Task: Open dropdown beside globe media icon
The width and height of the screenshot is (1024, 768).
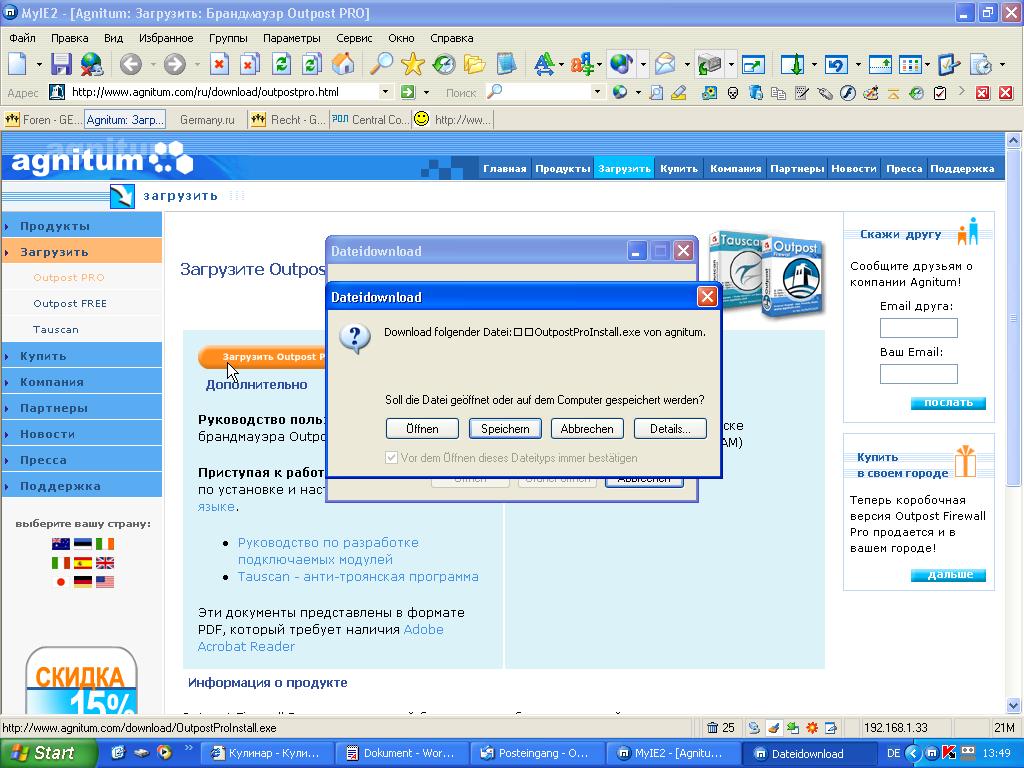Action: (643, 65)
